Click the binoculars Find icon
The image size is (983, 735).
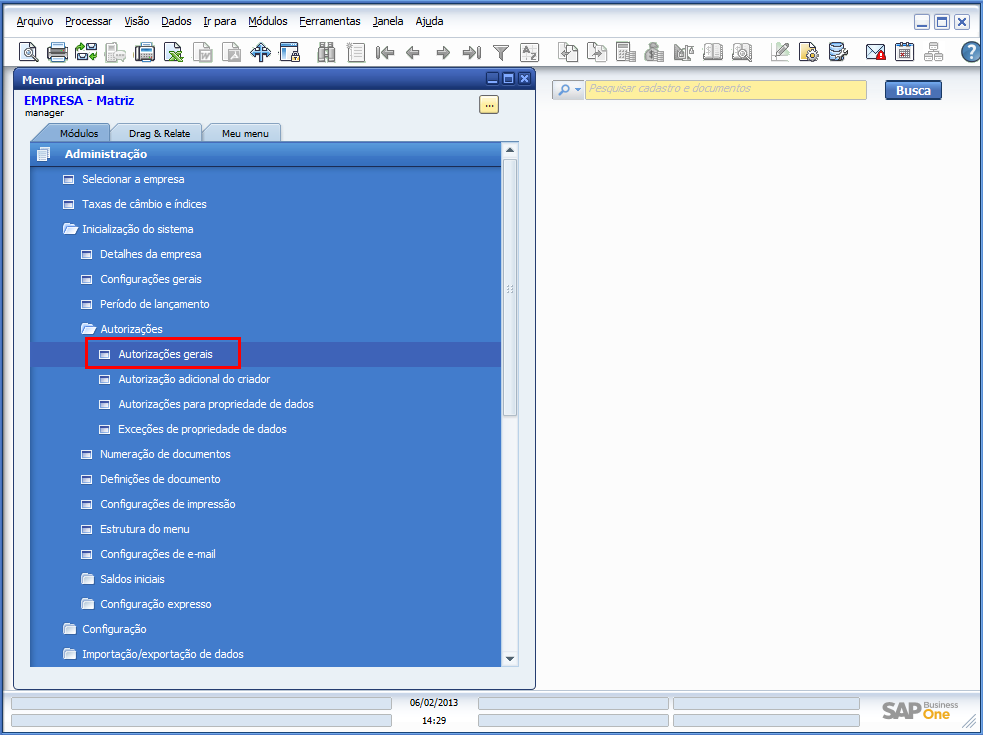pos(326,52)
